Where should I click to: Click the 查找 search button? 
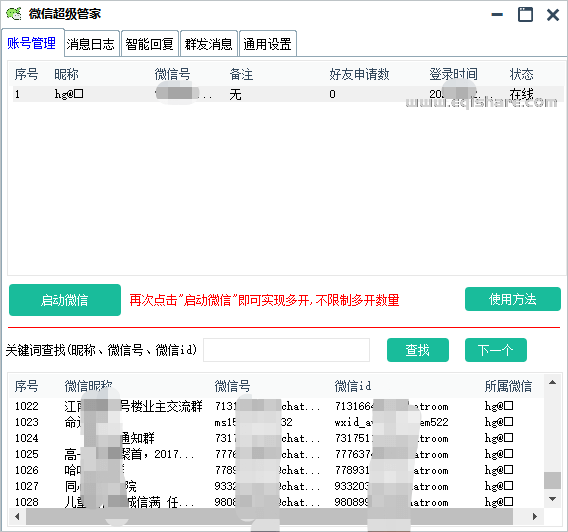click(x=418, y=350)
